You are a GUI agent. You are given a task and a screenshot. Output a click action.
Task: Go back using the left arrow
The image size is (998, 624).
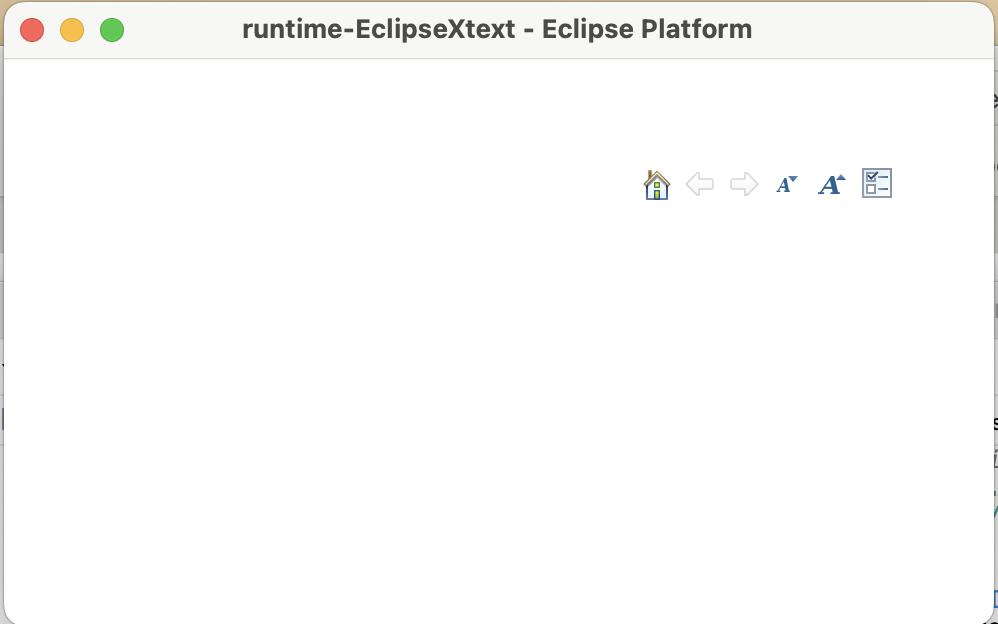(x=699, y=184)
